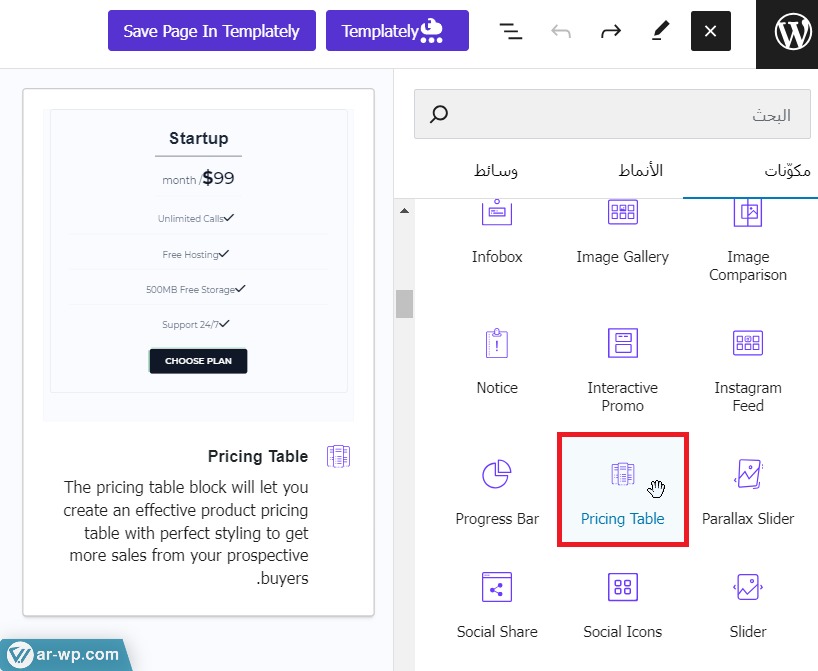The image size is (818, 671).
Task: Insert the Pricing Table block
Action: (x=622, y=490)
